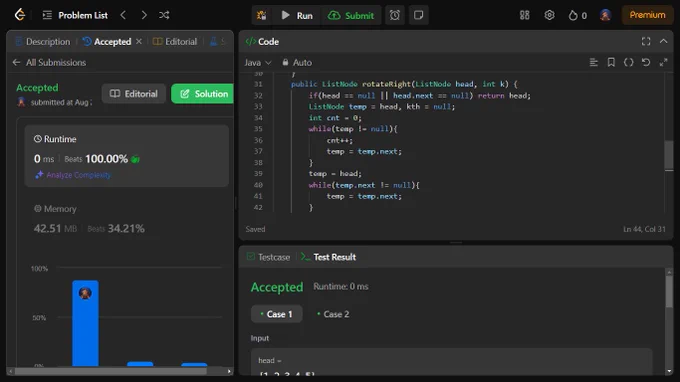Close the Accepted tab
The width and height of the screenshot is (680, 382).
click(139, 42)
